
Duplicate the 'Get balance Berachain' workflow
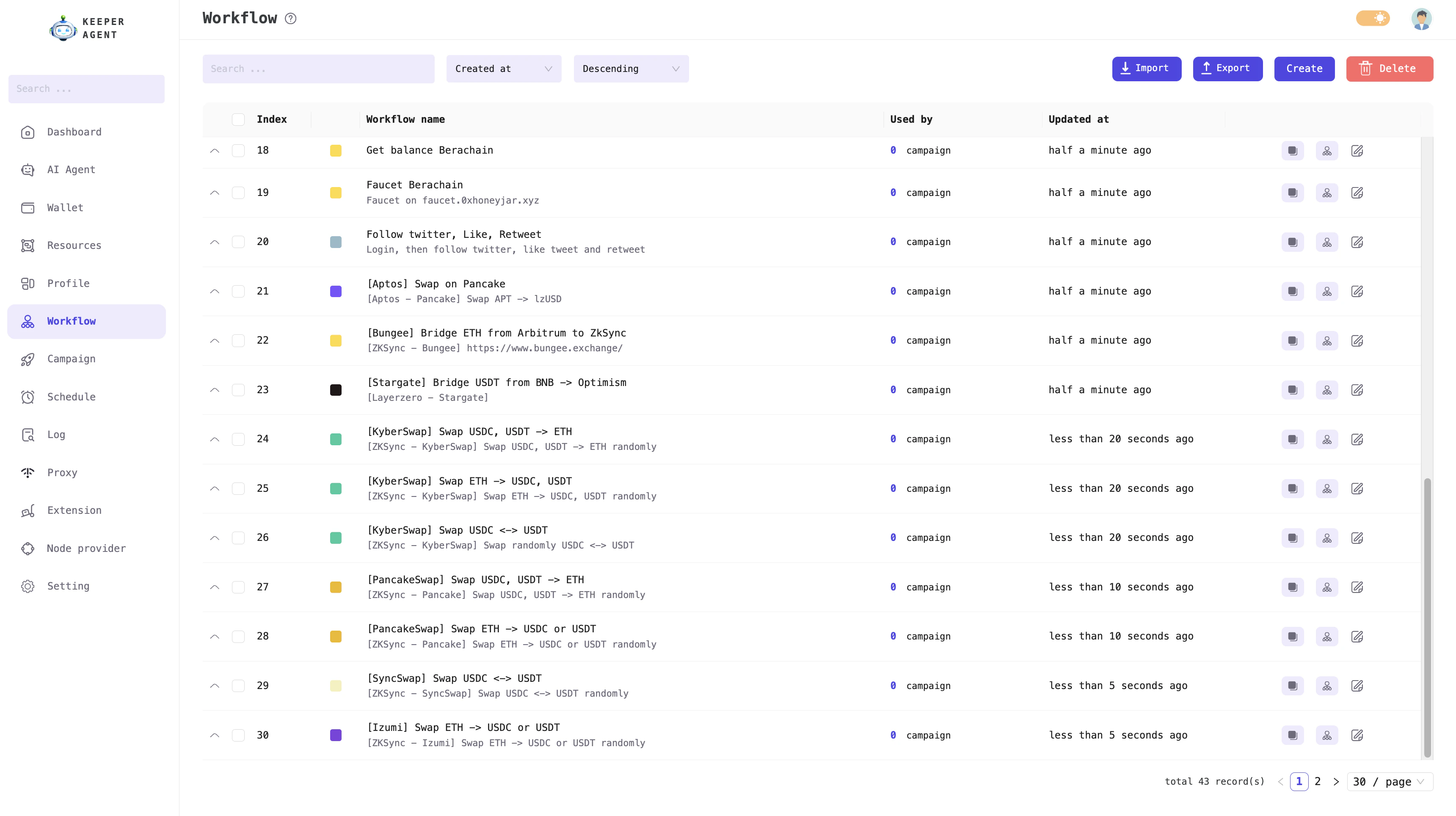(x=1293, y=150)
